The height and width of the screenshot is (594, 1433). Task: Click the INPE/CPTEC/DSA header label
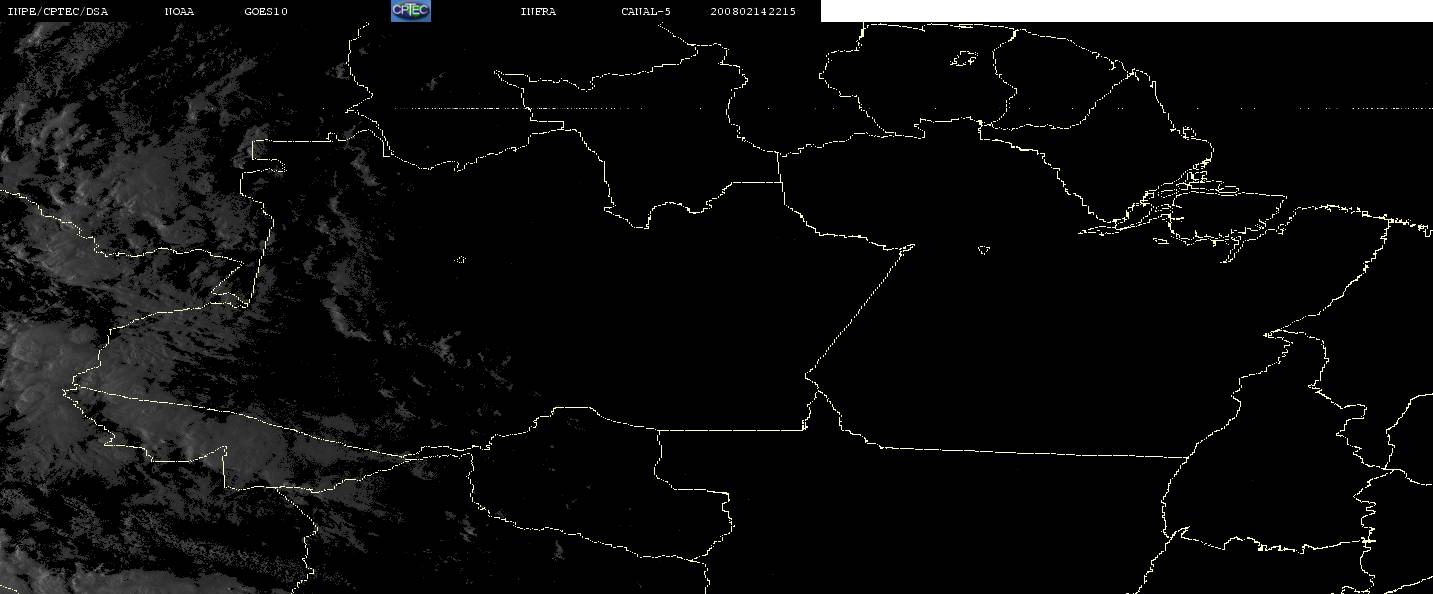[57, 12]
